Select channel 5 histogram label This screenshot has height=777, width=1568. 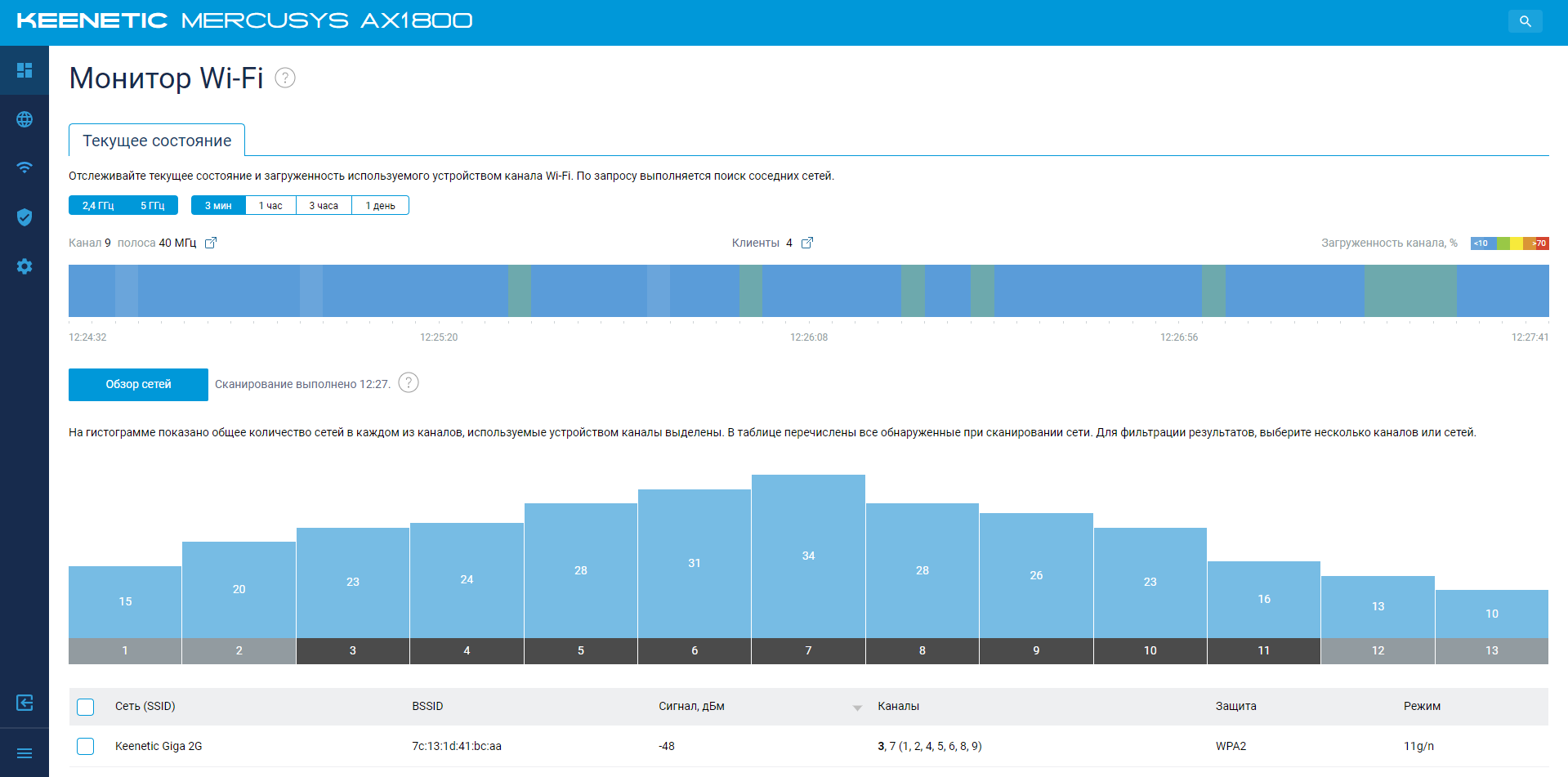tap(581, 650)
